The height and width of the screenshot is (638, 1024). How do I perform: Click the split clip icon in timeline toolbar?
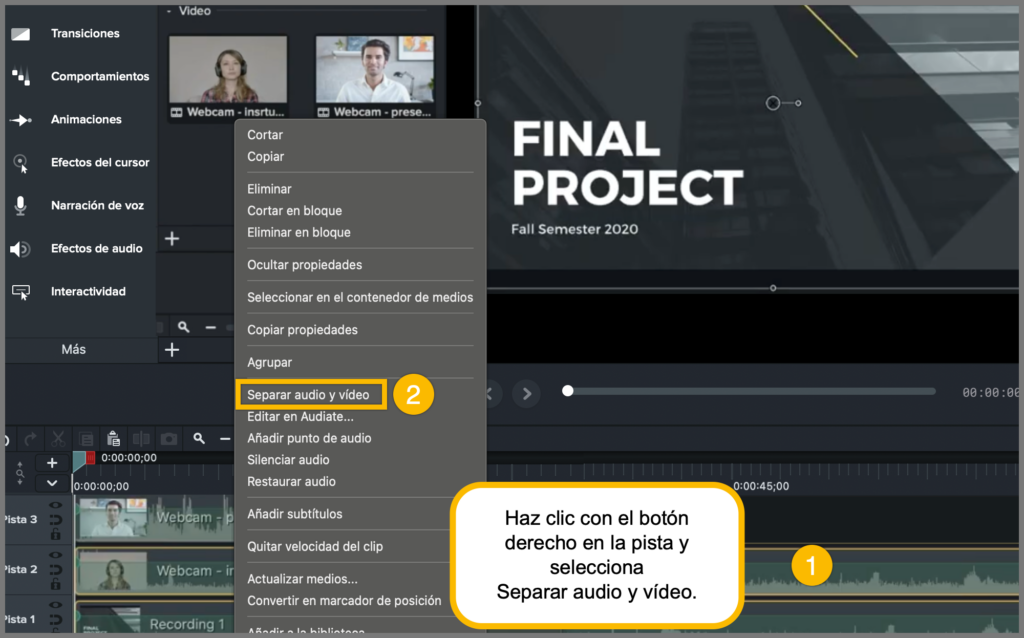[140, 439]
